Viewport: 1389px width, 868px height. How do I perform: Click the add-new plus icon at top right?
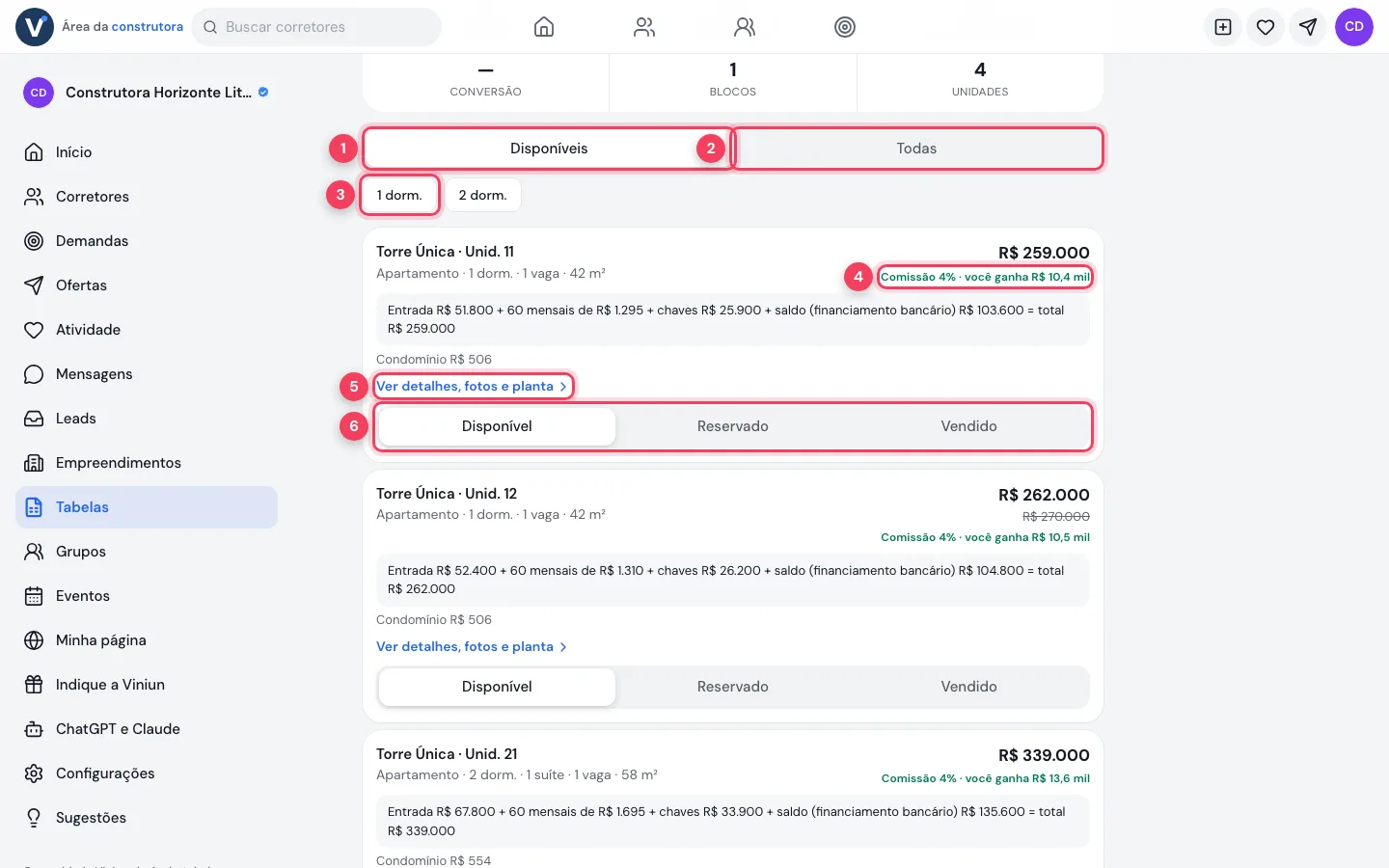pos(1223,27)
